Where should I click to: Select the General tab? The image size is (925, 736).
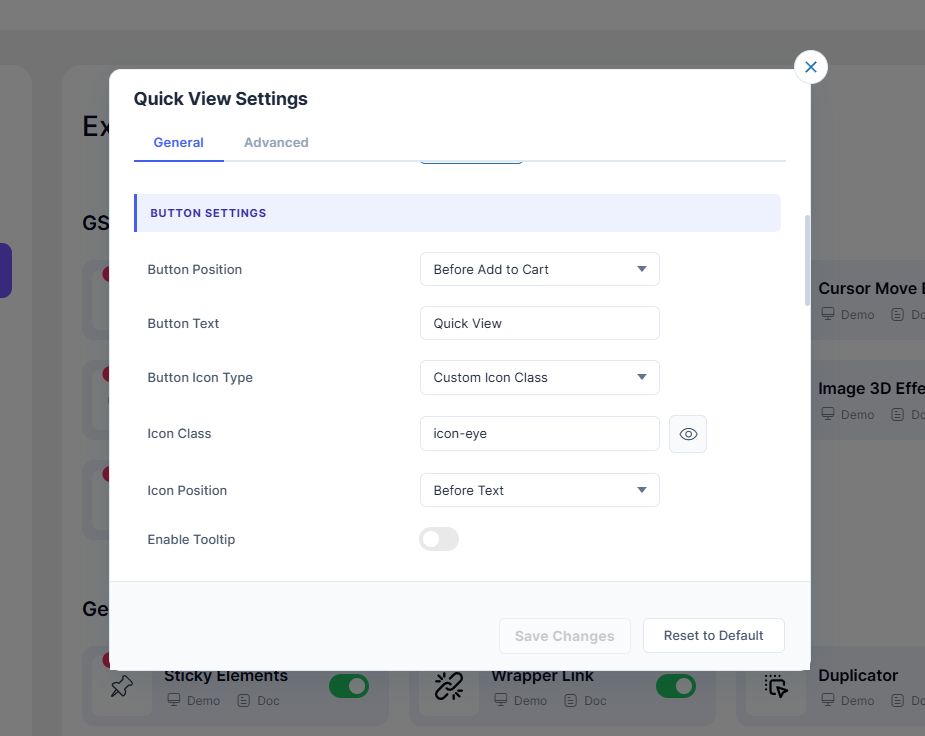179,142
